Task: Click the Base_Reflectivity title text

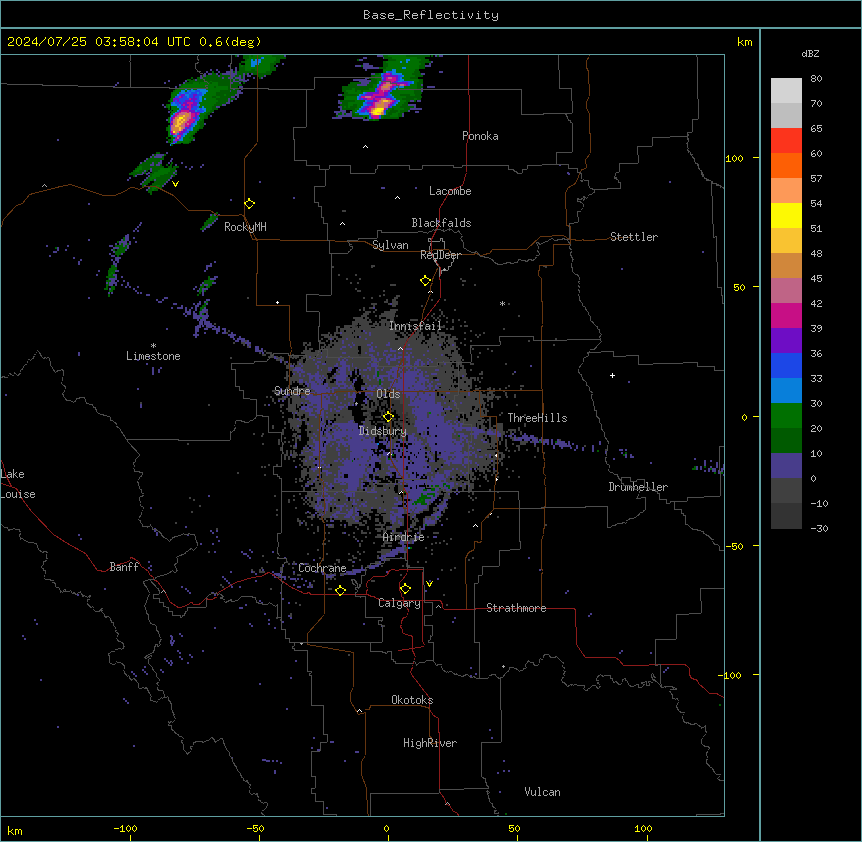Action: (x=431, y=15)
